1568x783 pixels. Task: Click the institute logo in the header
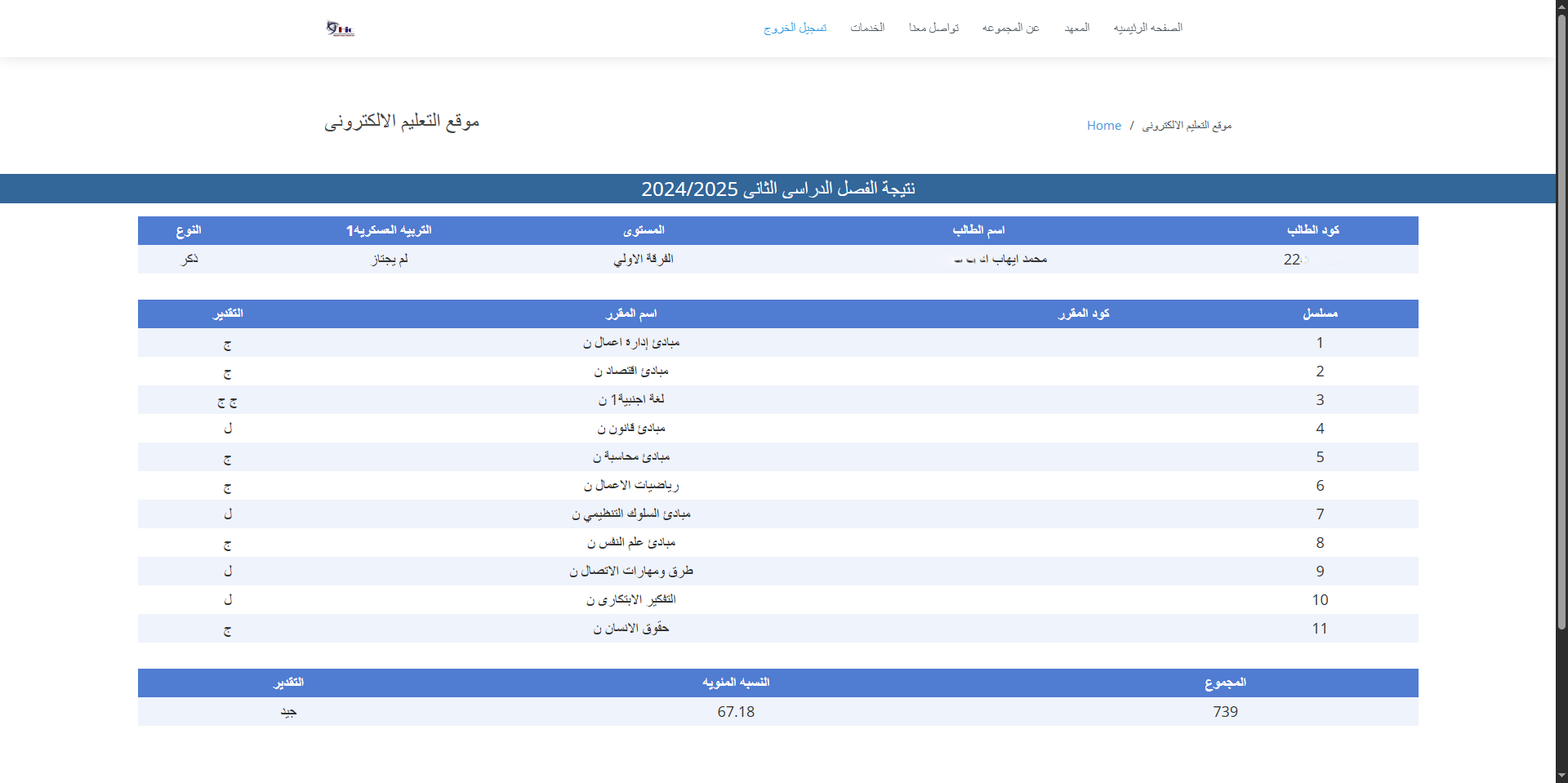click(x=341, y=29)
